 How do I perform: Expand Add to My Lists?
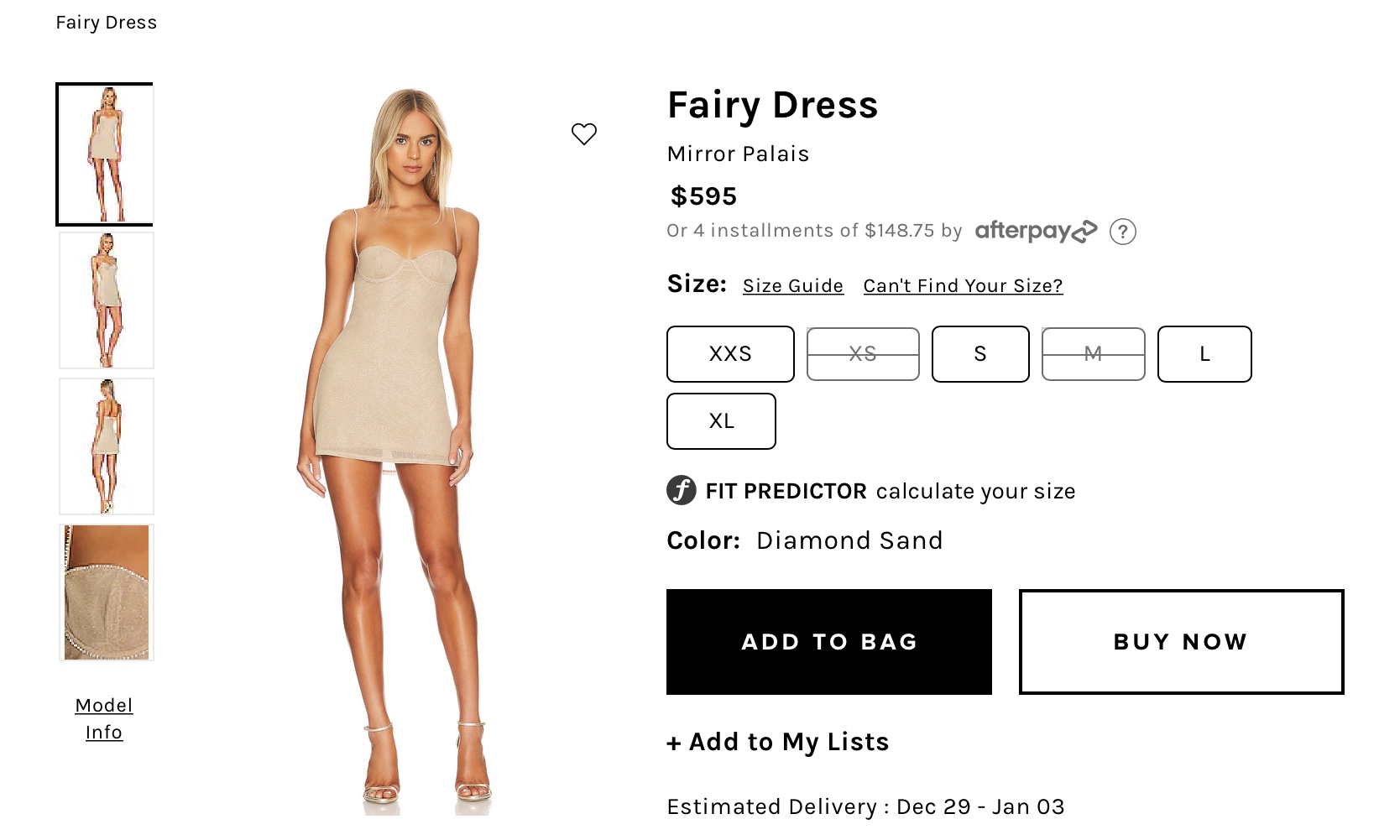click(x=778, y=743)
